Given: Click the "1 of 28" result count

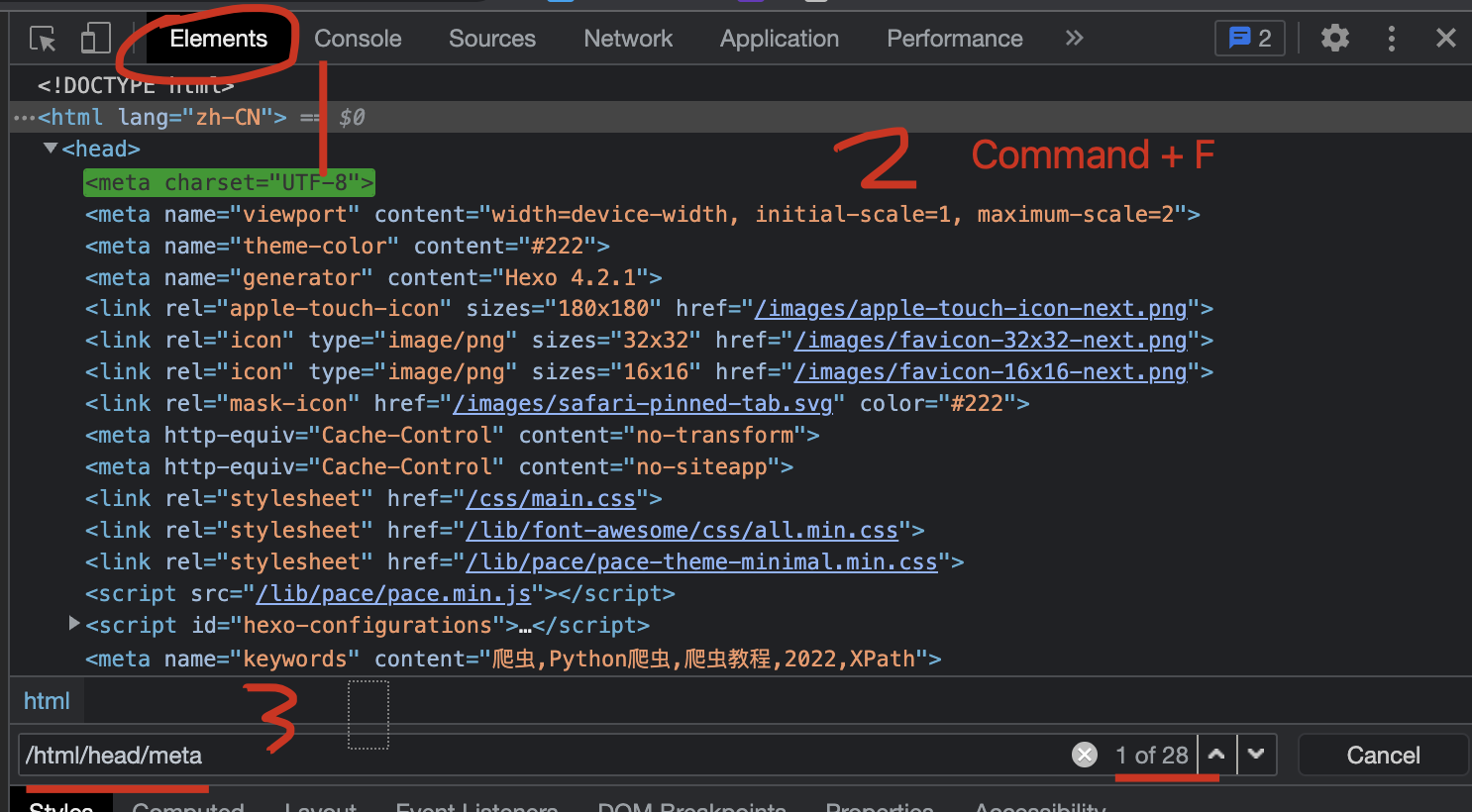Looking at the screenshot, I should [1151, 756].
